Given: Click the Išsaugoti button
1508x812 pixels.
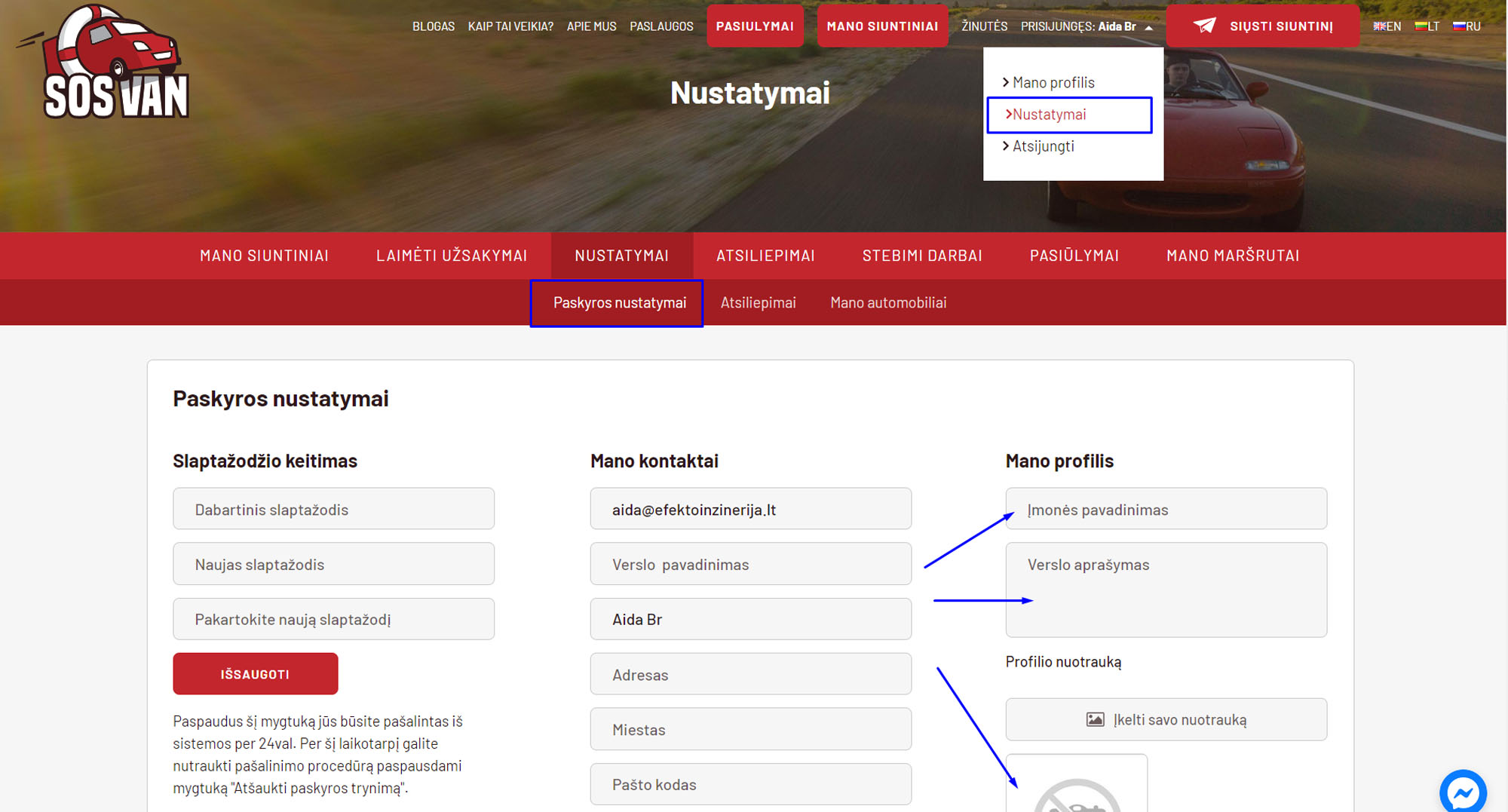Looking at the screenshot, I should [255, 674].
